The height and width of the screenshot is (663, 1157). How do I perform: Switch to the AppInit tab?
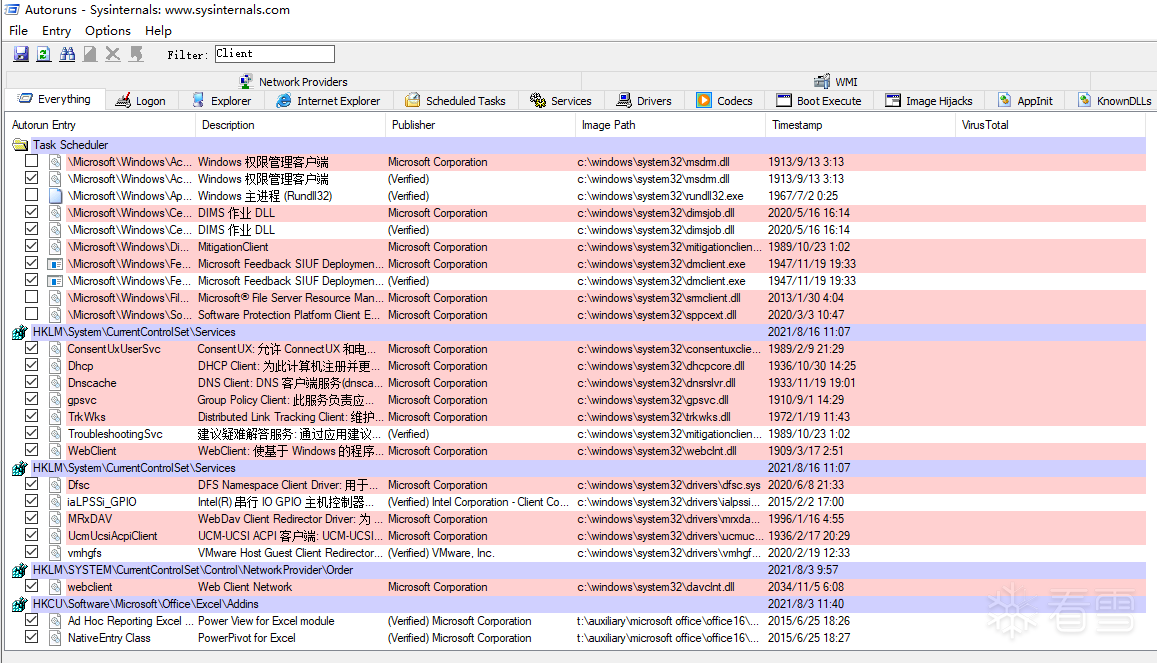click(1026, 101)
